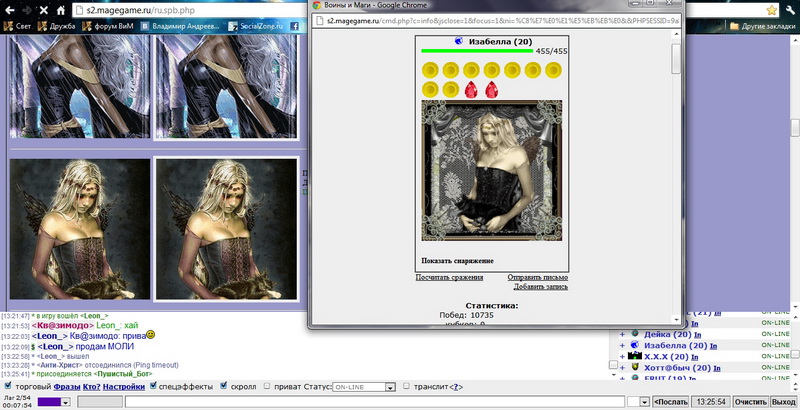The height and width of the screenshot is (410, 800).
Task: Expand the plus beside Хотт@быч (20)
Action: click(622, 368)
